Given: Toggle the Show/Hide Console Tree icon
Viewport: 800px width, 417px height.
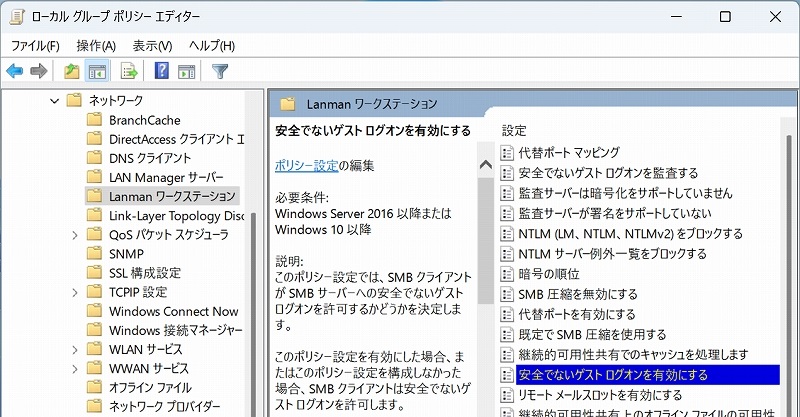Looking at the screenshot, I should tap(97, 71).
